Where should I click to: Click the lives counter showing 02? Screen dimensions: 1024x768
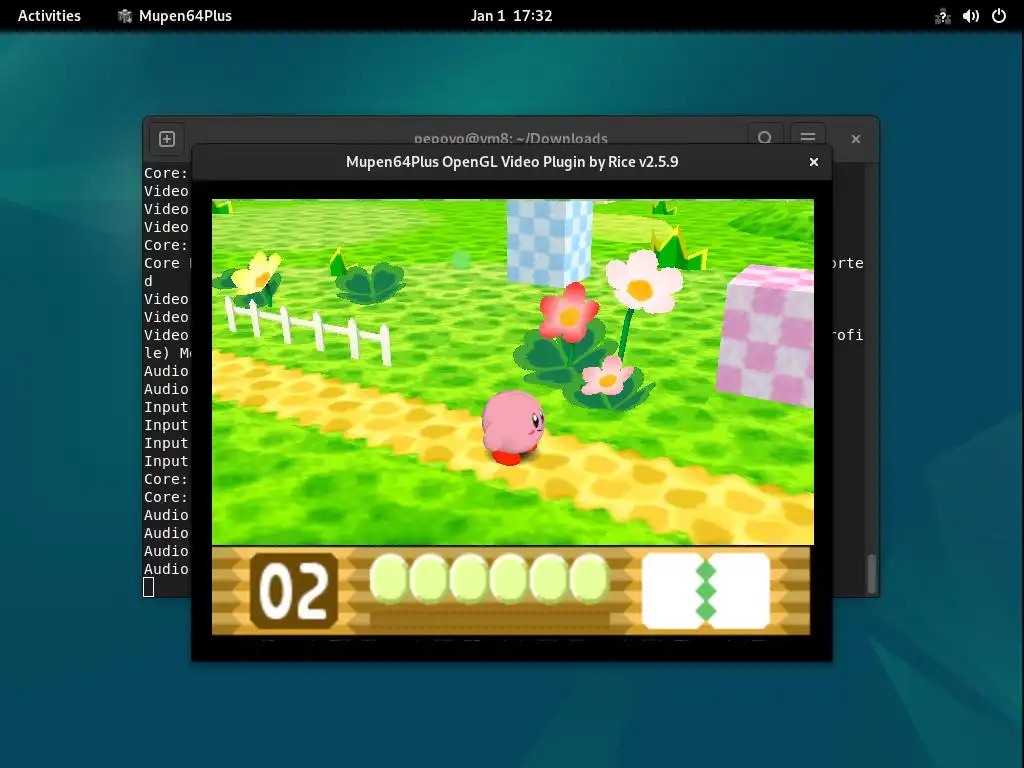pyautogui.click(x=294, y=591)
